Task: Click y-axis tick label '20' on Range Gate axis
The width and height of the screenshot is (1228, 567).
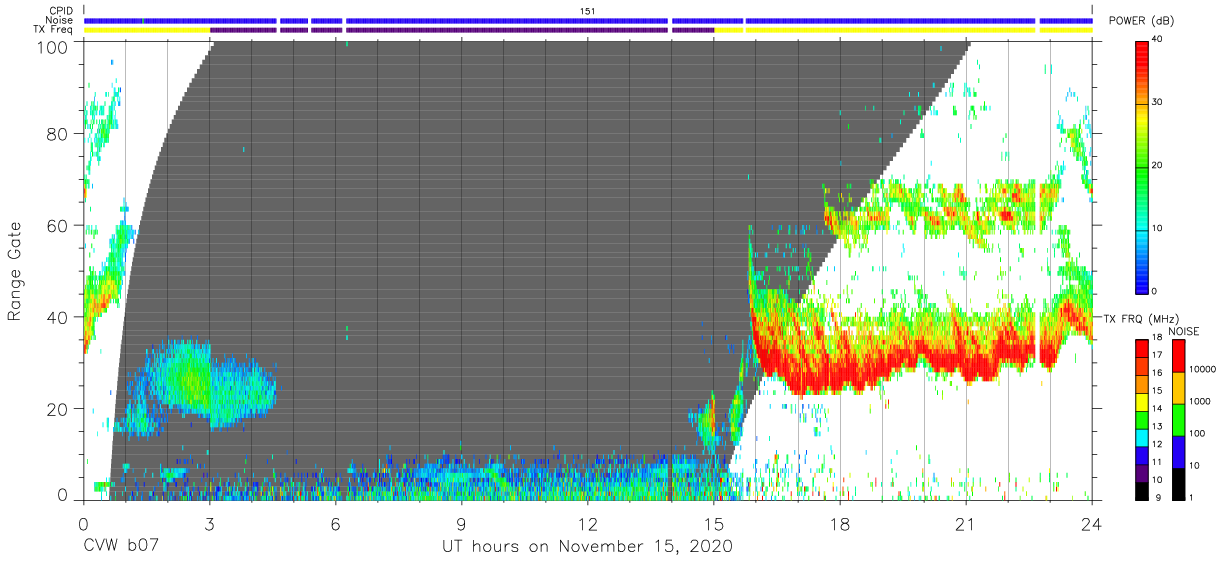Action: point(58,408)
